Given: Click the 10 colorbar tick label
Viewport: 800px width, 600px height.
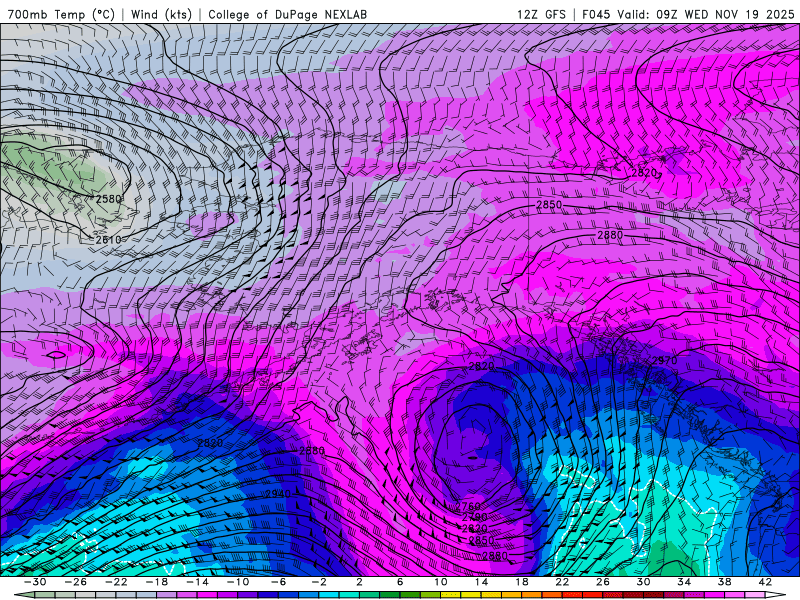Looking at the screenshot, I should (x=441, y=582).
